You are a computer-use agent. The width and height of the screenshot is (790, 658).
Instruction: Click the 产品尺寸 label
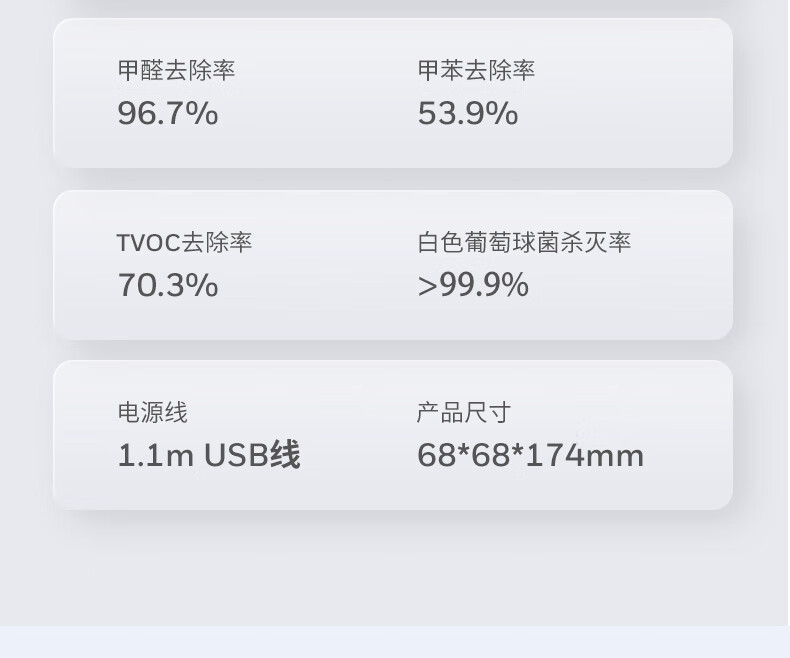tap(464, 413)
